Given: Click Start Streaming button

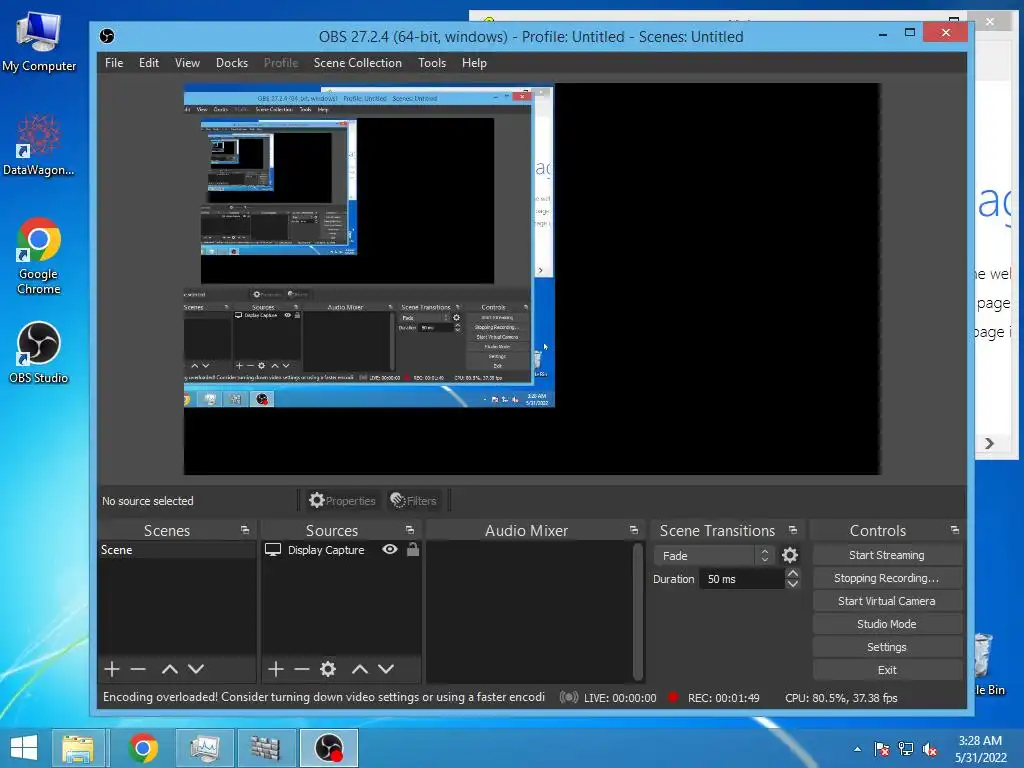Looking at the screenshot, I should coord(887,555).
